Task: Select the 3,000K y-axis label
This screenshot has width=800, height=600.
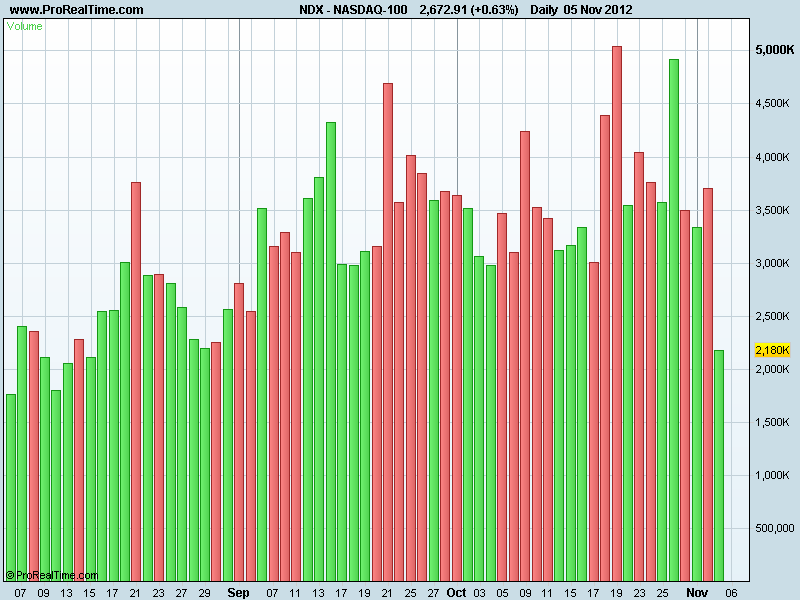Action: point(772,263)
